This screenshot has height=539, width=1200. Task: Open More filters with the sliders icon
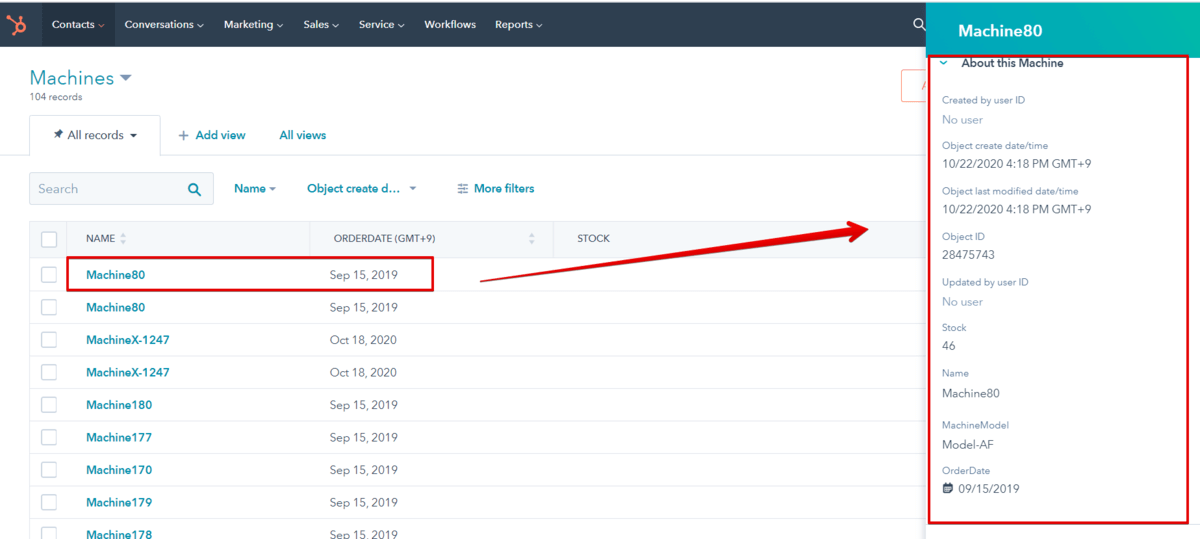pyautogui.click(x=462, y=189)
